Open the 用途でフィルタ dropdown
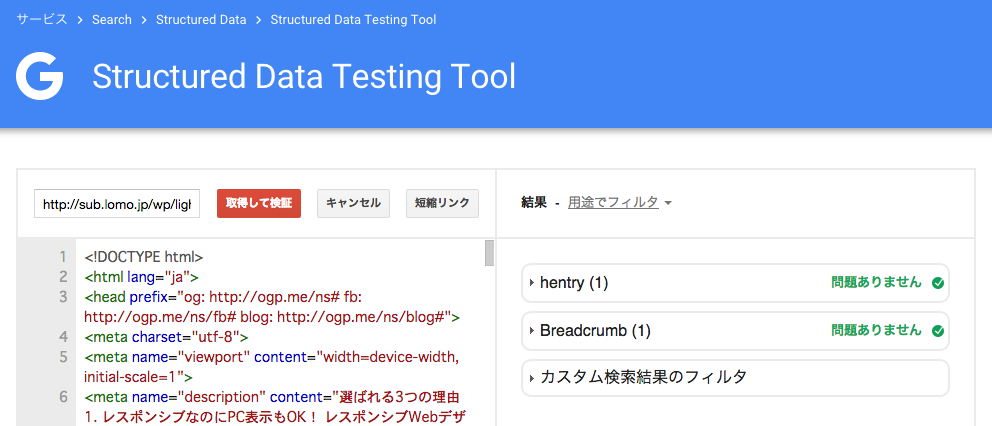This screenshot has width=992, height=426. pyautogui.click(x=619, y=203)
